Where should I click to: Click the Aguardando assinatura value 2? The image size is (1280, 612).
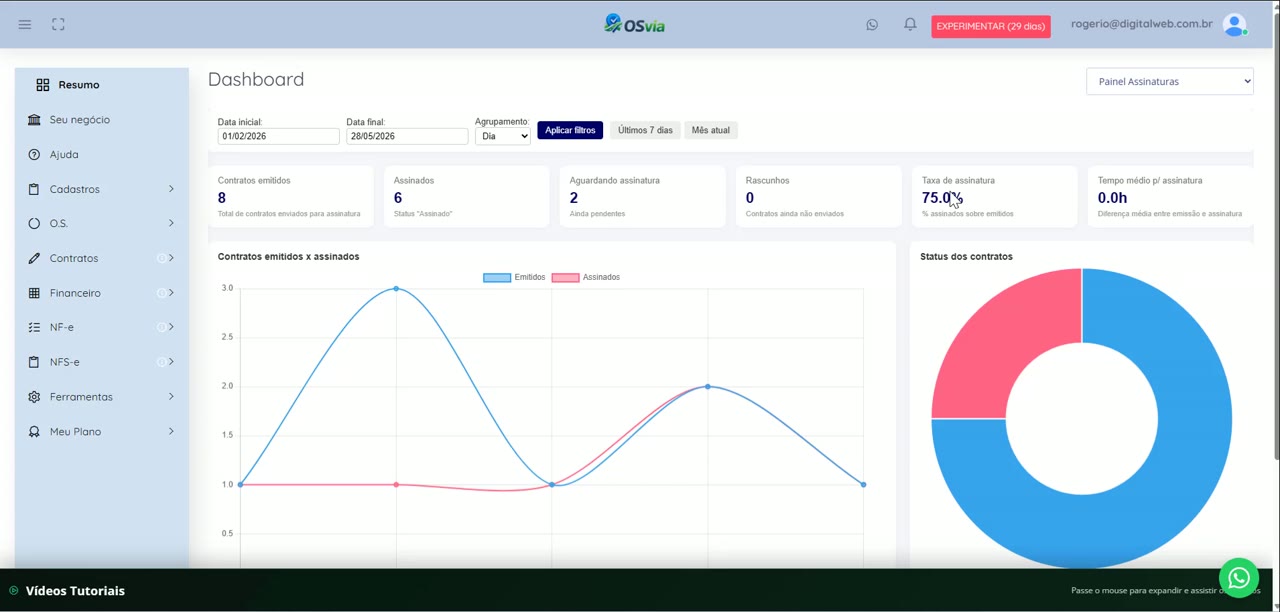(x=574, y=198)
